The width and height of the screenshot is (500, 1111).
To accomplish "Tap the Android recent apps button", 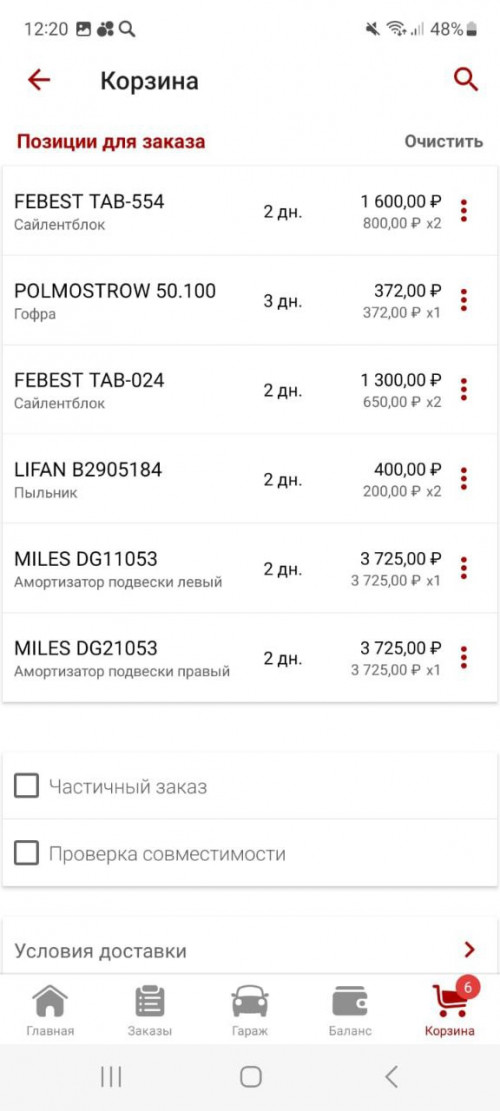I will [111, 1077].
